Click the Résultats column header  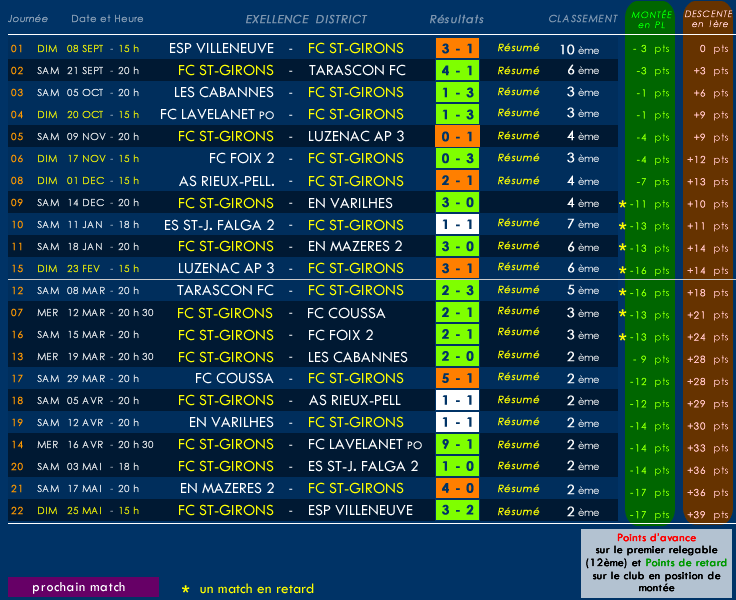(456, 19)
